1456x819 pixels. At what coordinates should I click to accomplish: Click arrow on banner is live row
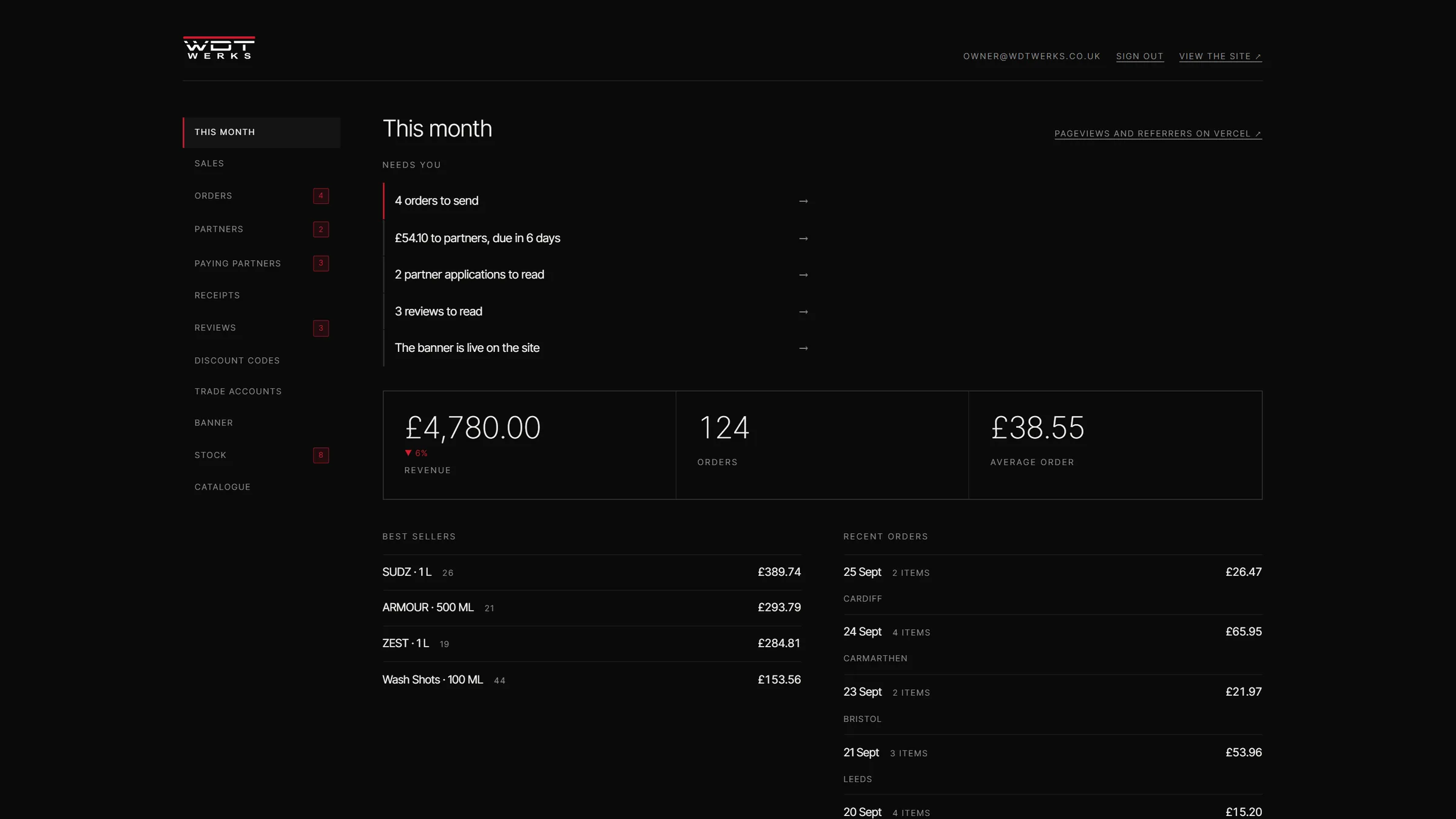(x=803, y=349)
